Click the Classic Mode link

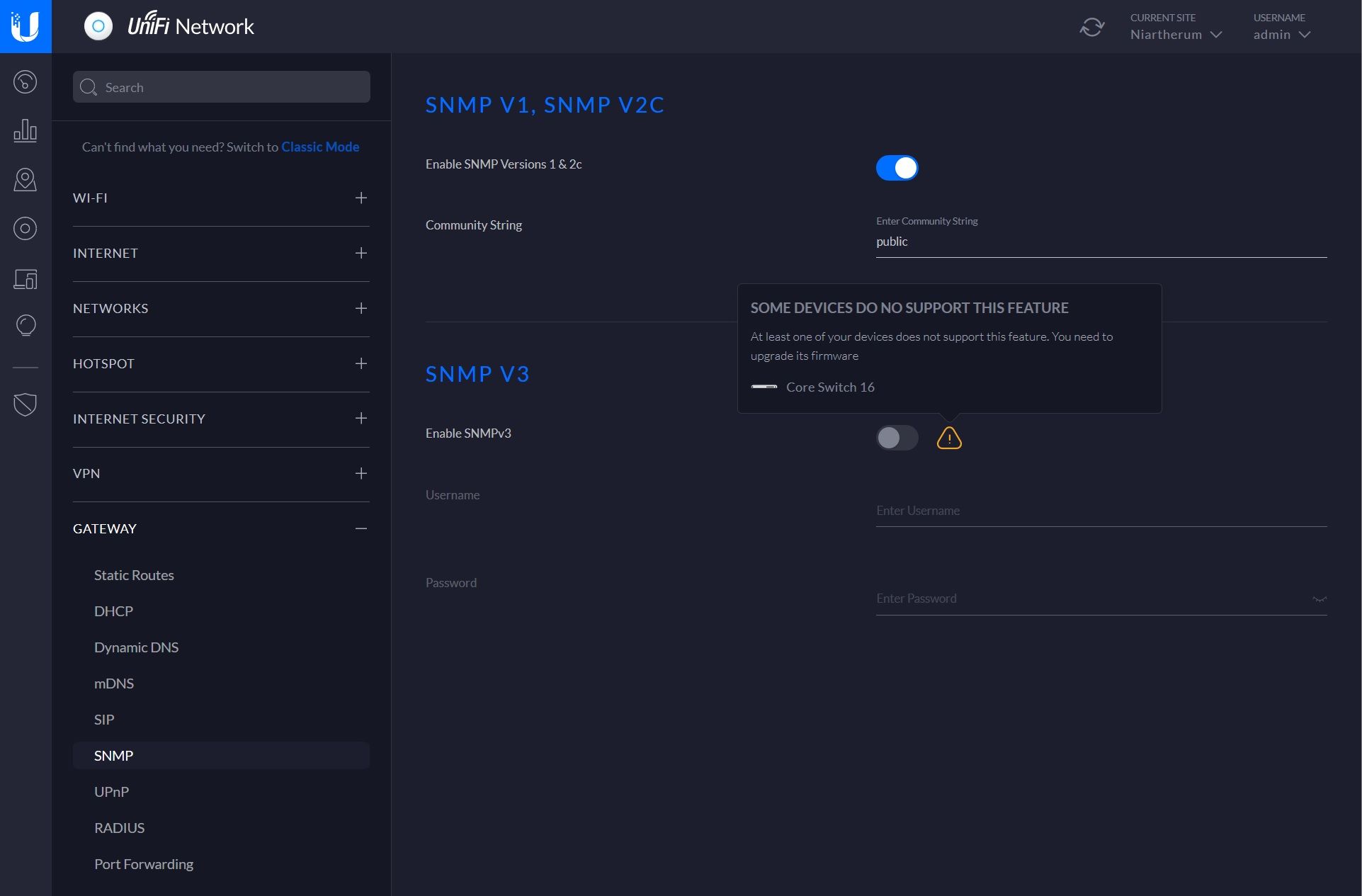[x=320, y=146]
